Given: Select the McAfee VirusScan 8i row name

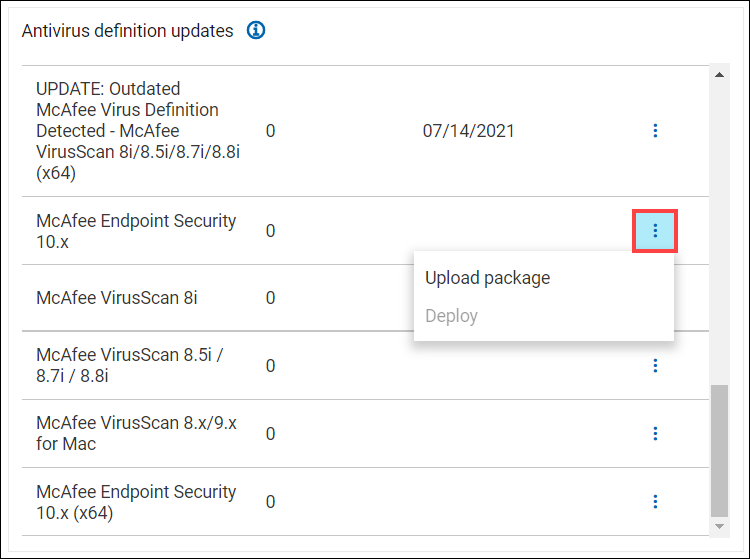Looking at the screenshot, I should [x=117, y=298].
